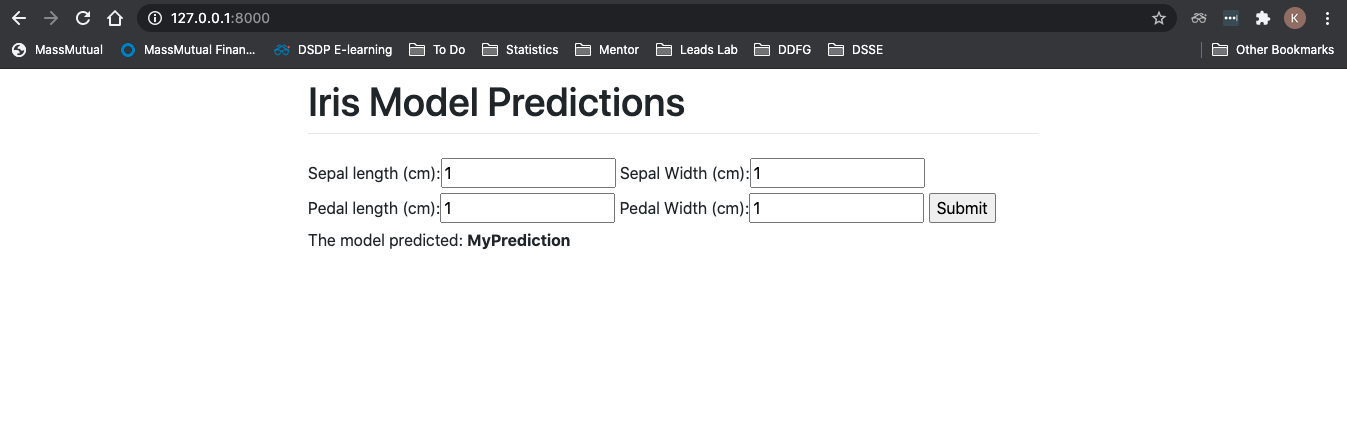
Task: Reload the page with the refresh icon
Action: (x=83, y=18)
